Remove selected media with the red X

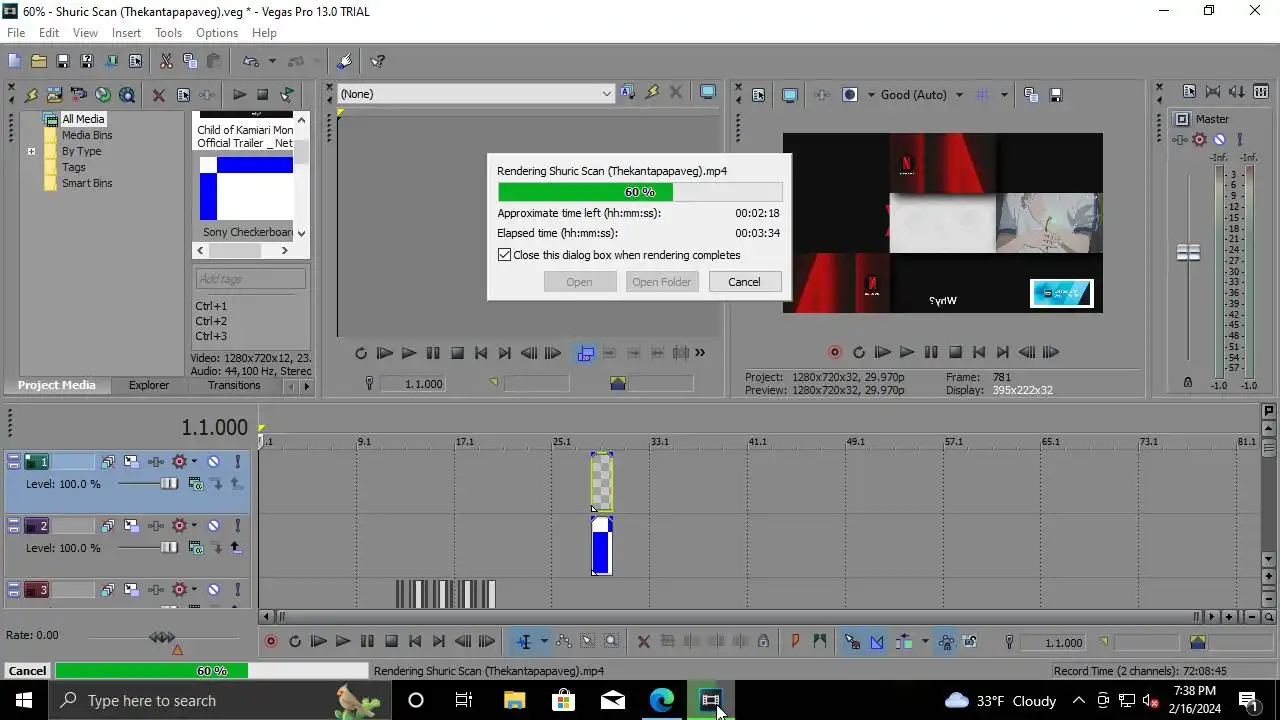pyautogui.click(x=158, y=95)
